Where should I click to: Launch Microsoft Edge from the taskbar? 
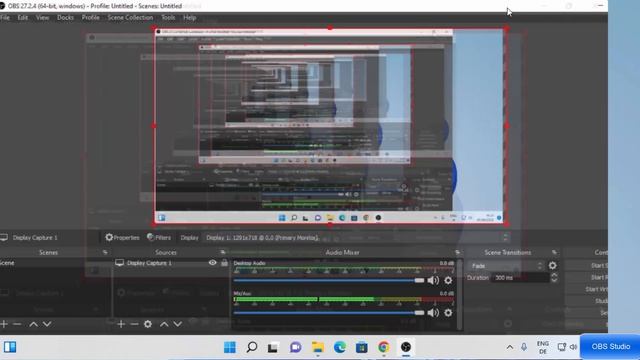coord(340,347)
